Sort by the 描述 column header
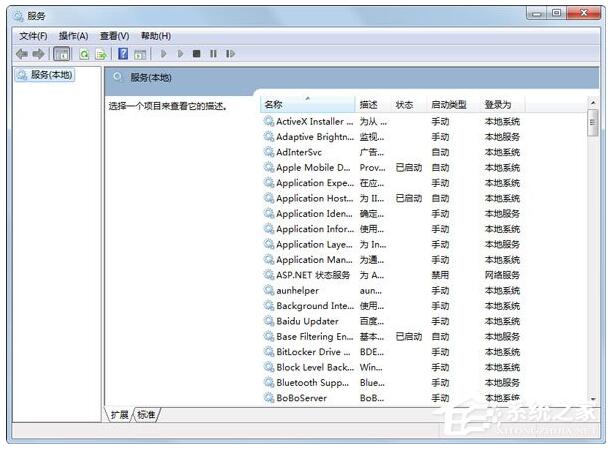Image resolution: width=611 pixels, height=449 pixels. pyautogui.click(x=373, y=104)
